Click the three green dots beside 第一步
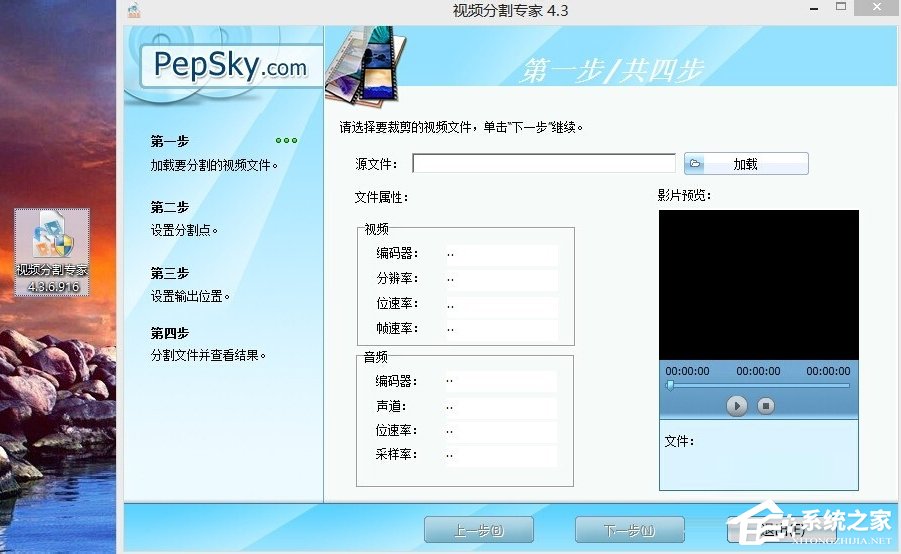The height and width of the screenshot is (554, 901). (x=287, y=141)
